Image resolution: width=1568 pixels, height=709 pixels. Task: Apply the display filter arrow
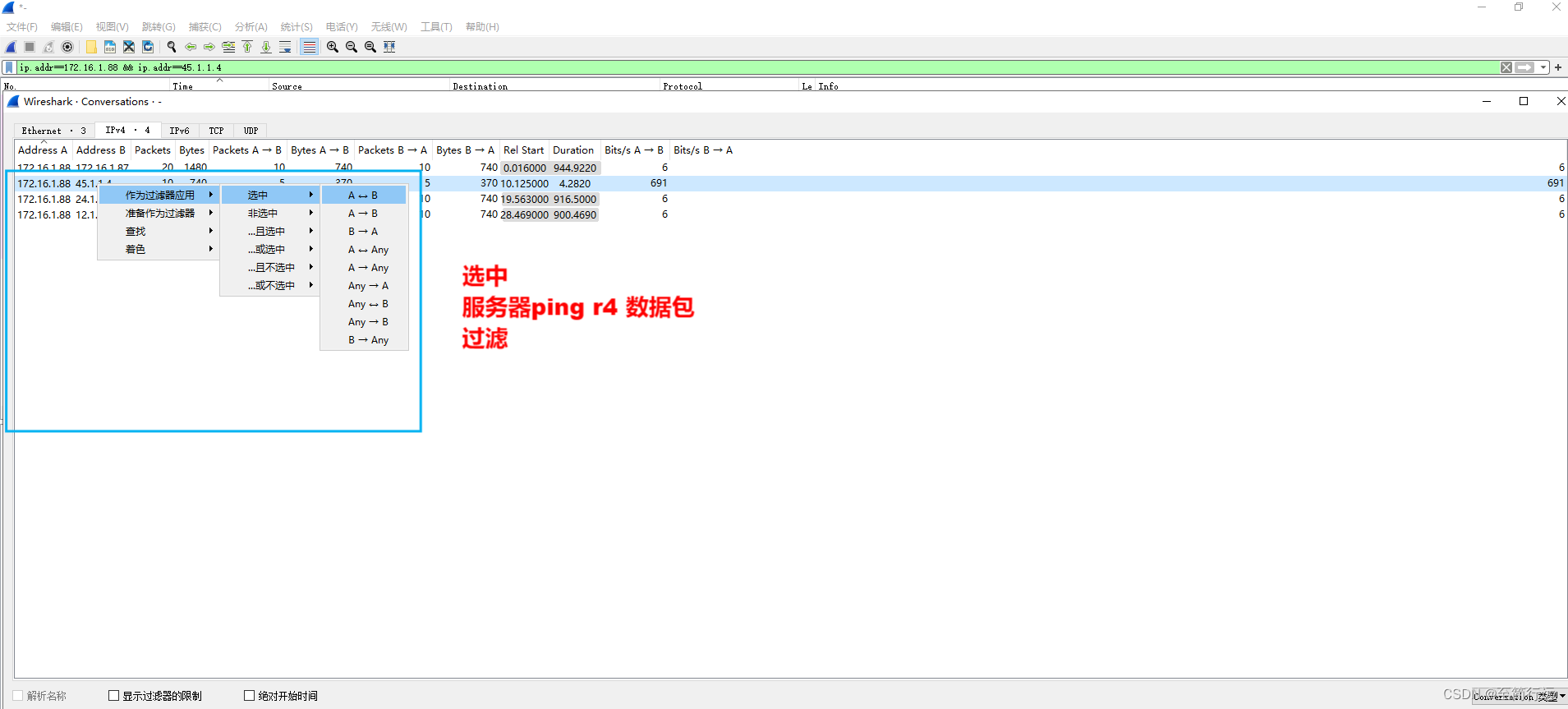(x=1525, y=67)
